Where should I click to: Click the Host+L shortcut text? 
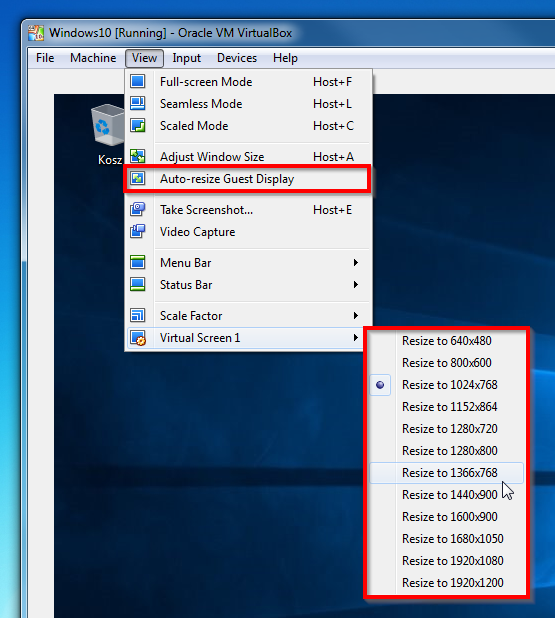(332, 104)
